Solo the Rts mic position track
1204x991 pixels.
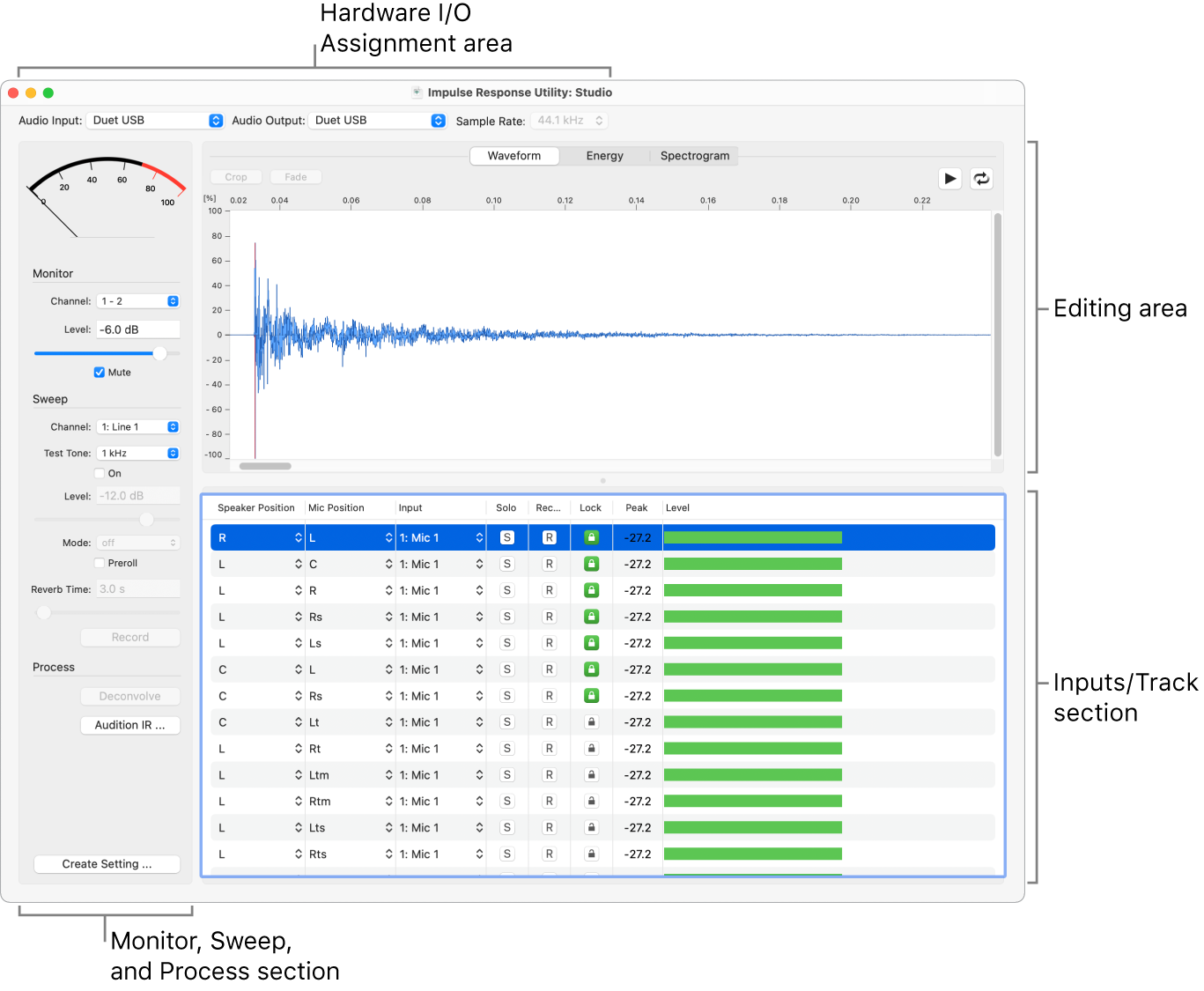[507, 854]
